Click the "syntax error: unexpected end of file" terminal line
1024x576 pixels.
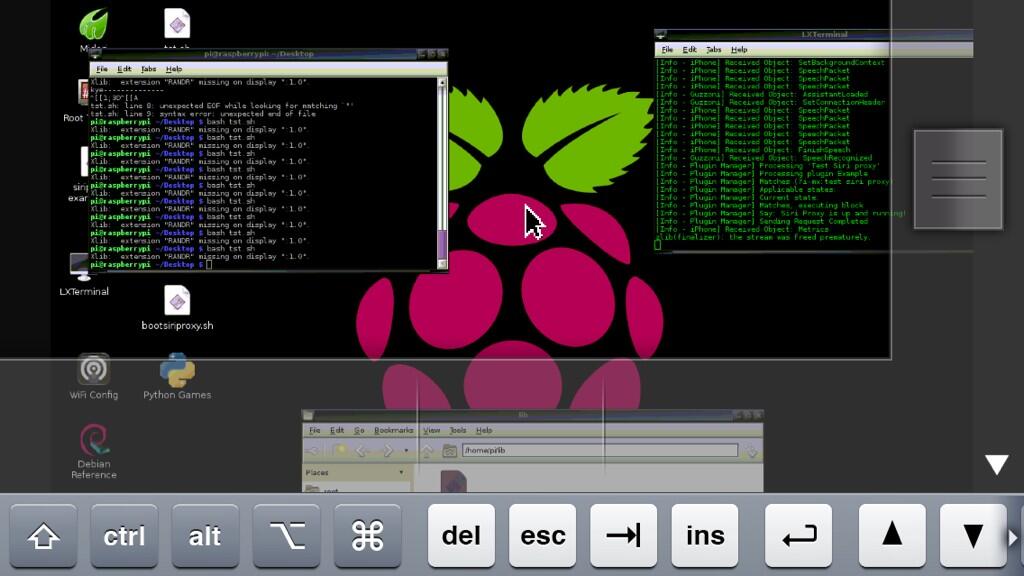203,114
